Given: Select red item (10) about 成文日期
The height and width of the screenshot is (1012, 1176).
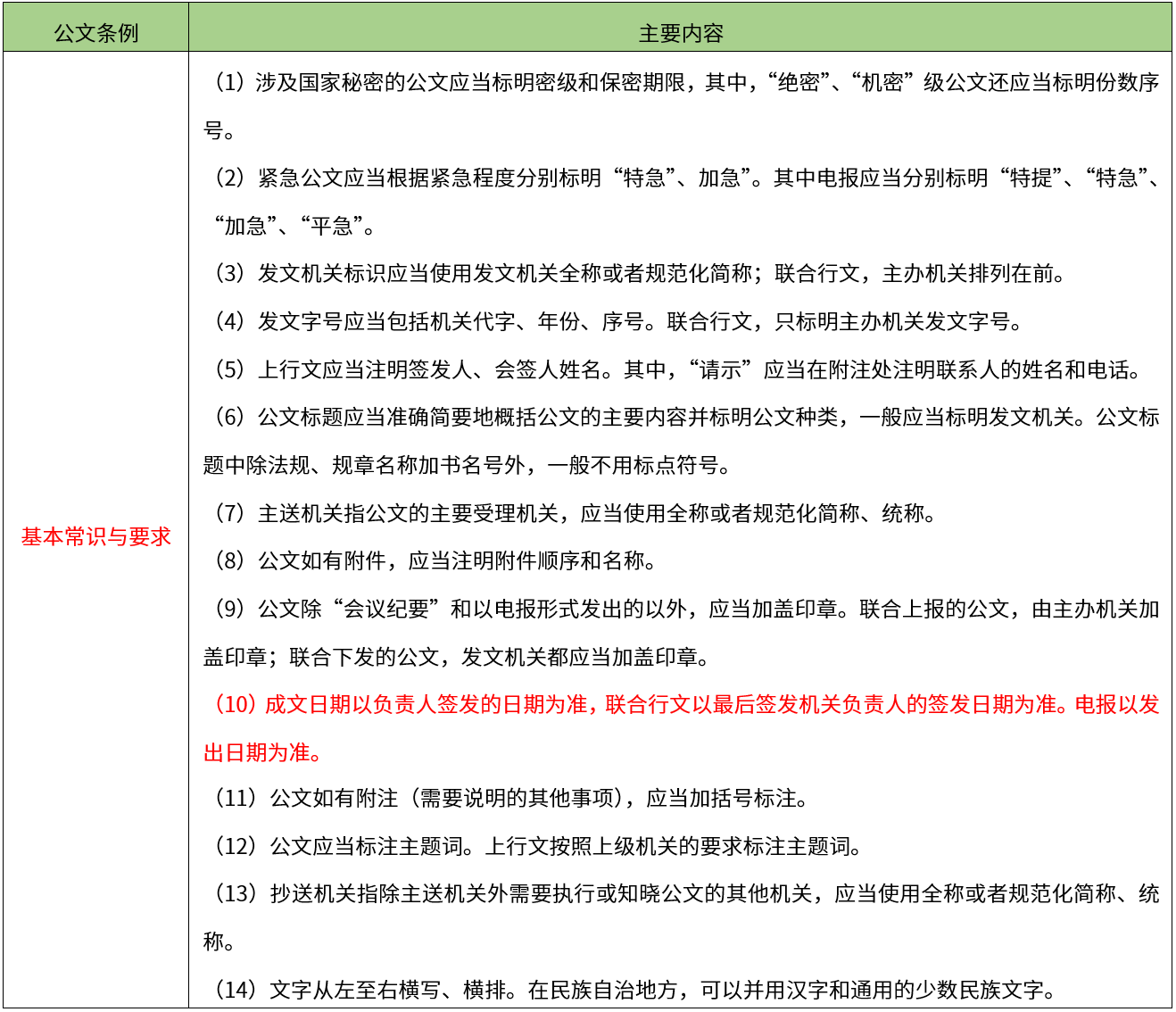Looking at the screenshot, I should [x=680, y=704].
